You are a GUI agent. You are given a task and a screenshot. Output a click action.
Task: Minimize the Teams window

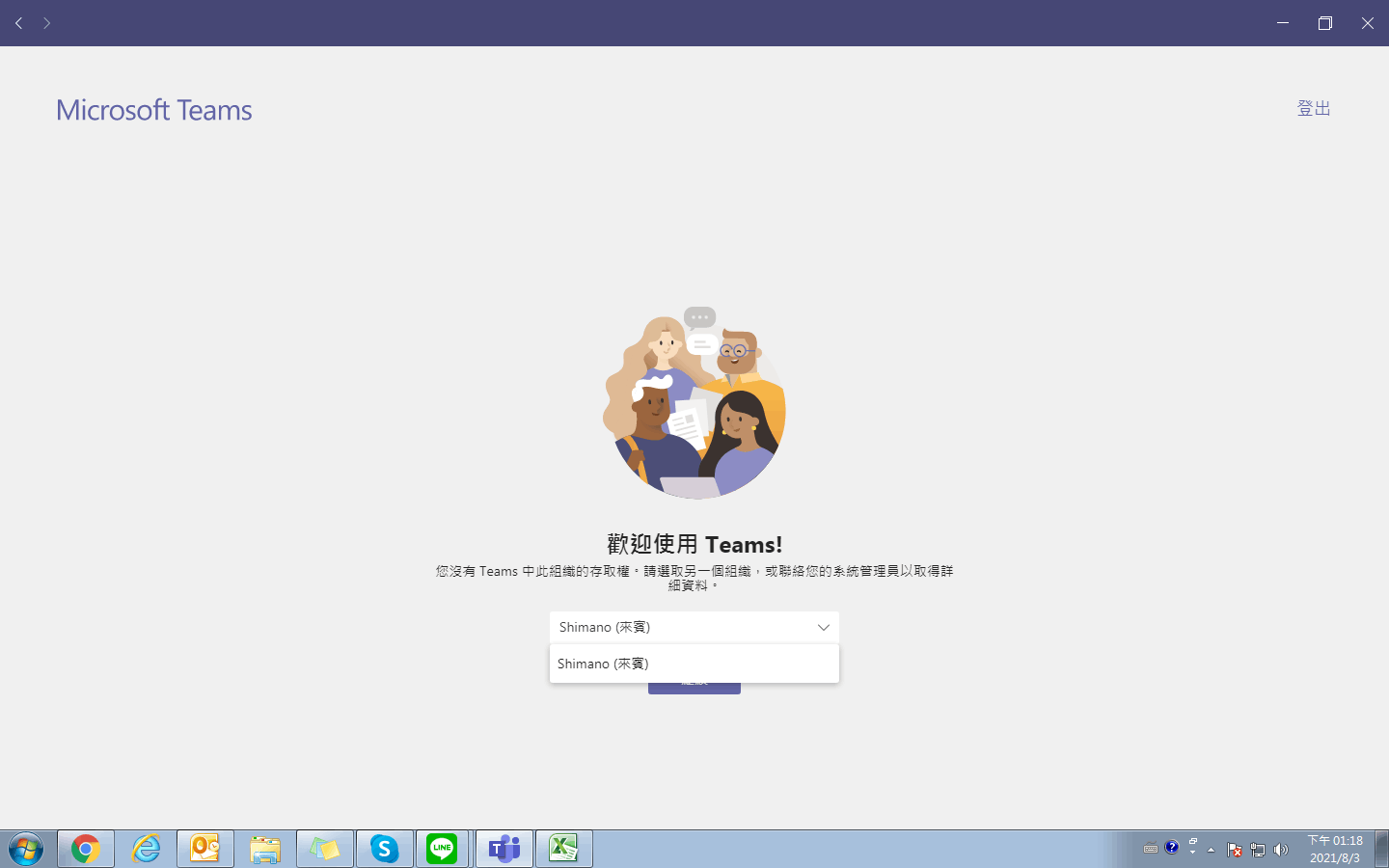click(1283, 23)
